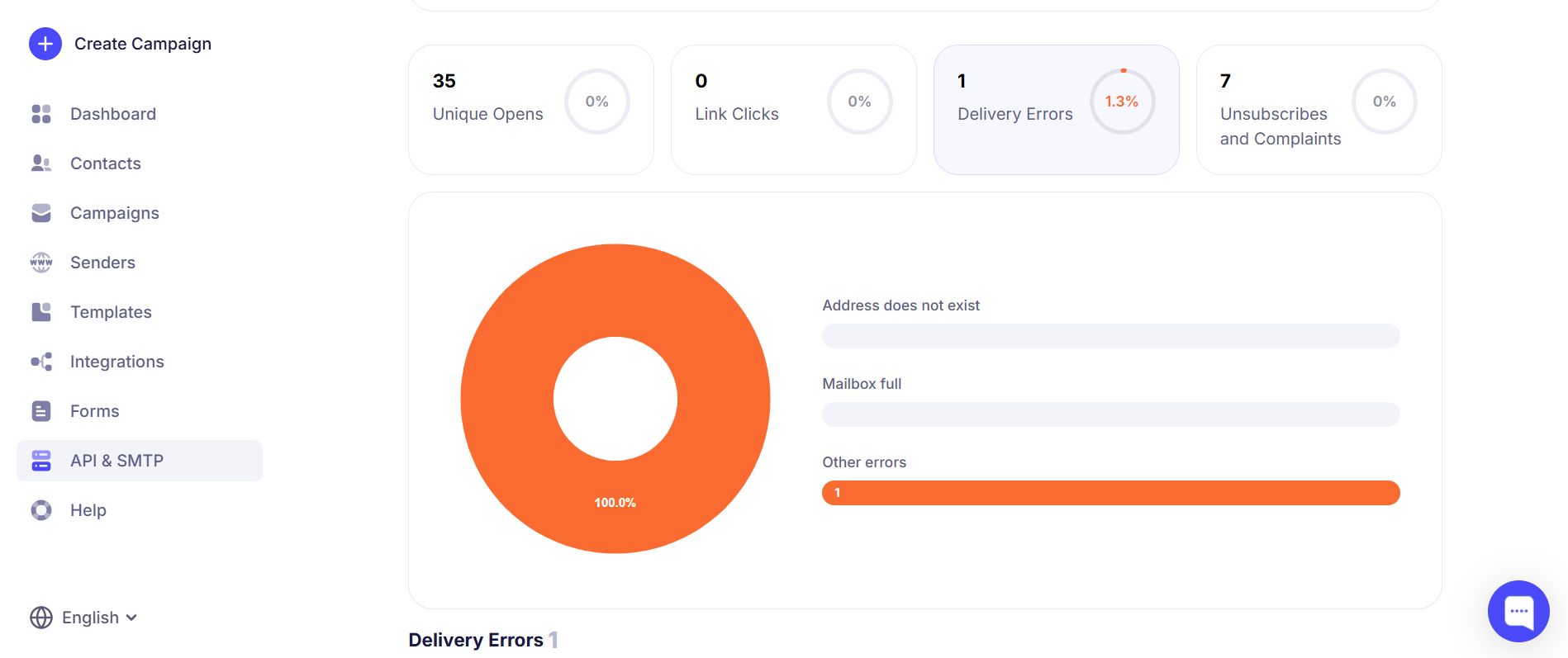1568x658 pixels.
Task: Click the Create Campaign text label
Action: pos(143,44)
